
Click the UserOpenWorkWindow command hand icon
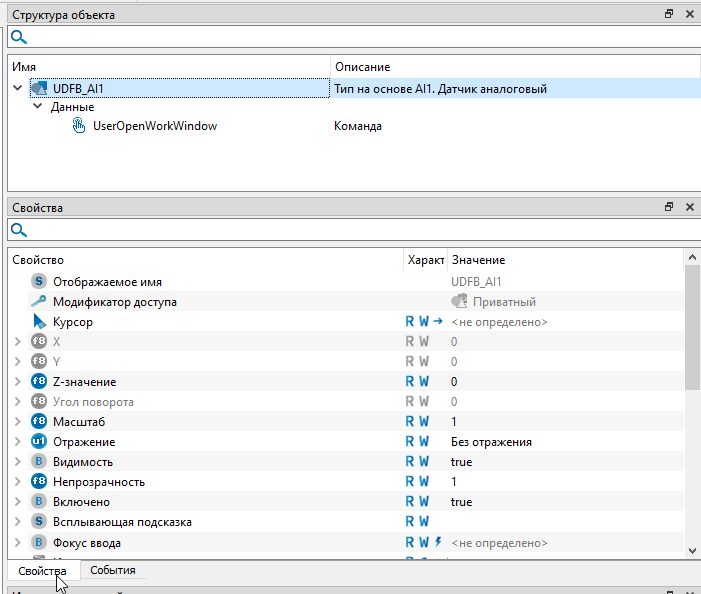pyautogui.click(x=79, y=126)
